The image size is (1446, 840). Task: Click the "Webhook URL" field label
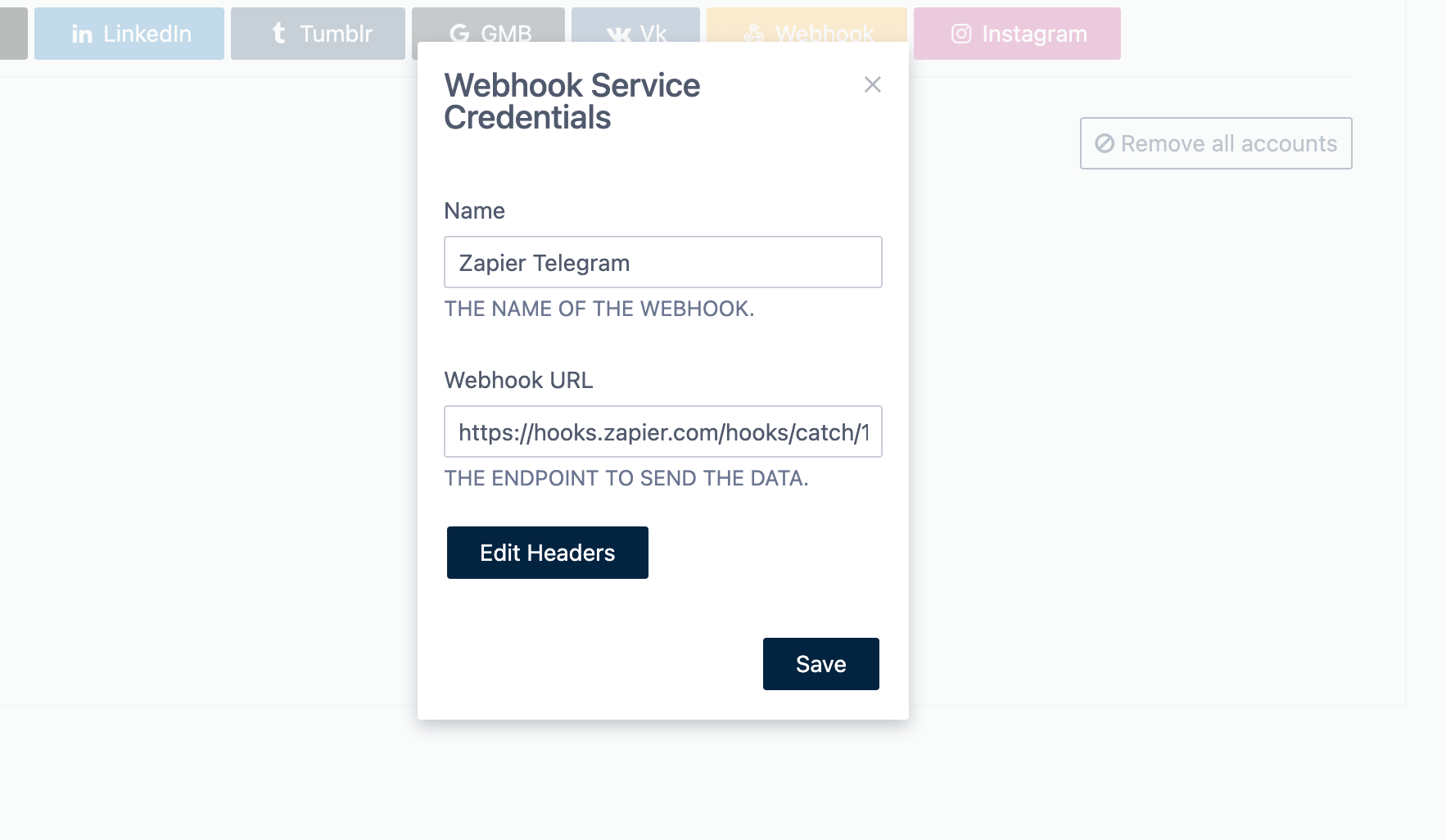518,381
